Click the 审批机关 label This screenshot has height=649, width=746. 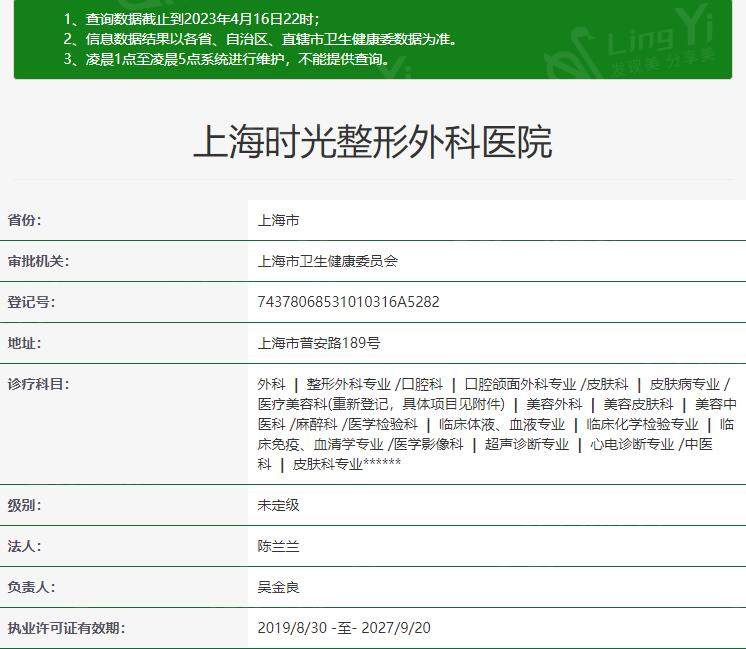[38, 261]
